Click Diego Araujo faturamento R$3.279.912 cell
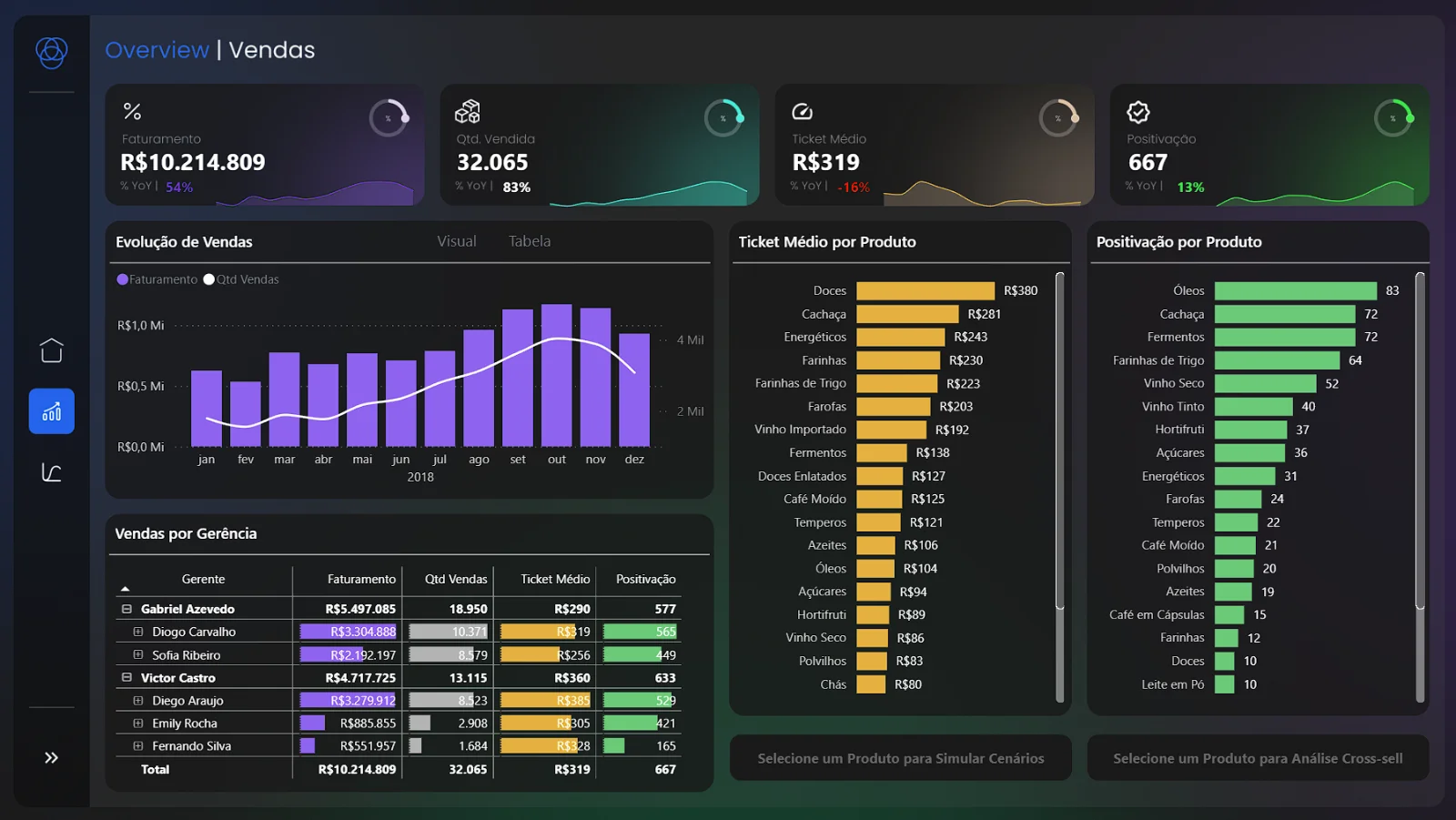This screenshot has width=1456, height=820. (349, 701)
